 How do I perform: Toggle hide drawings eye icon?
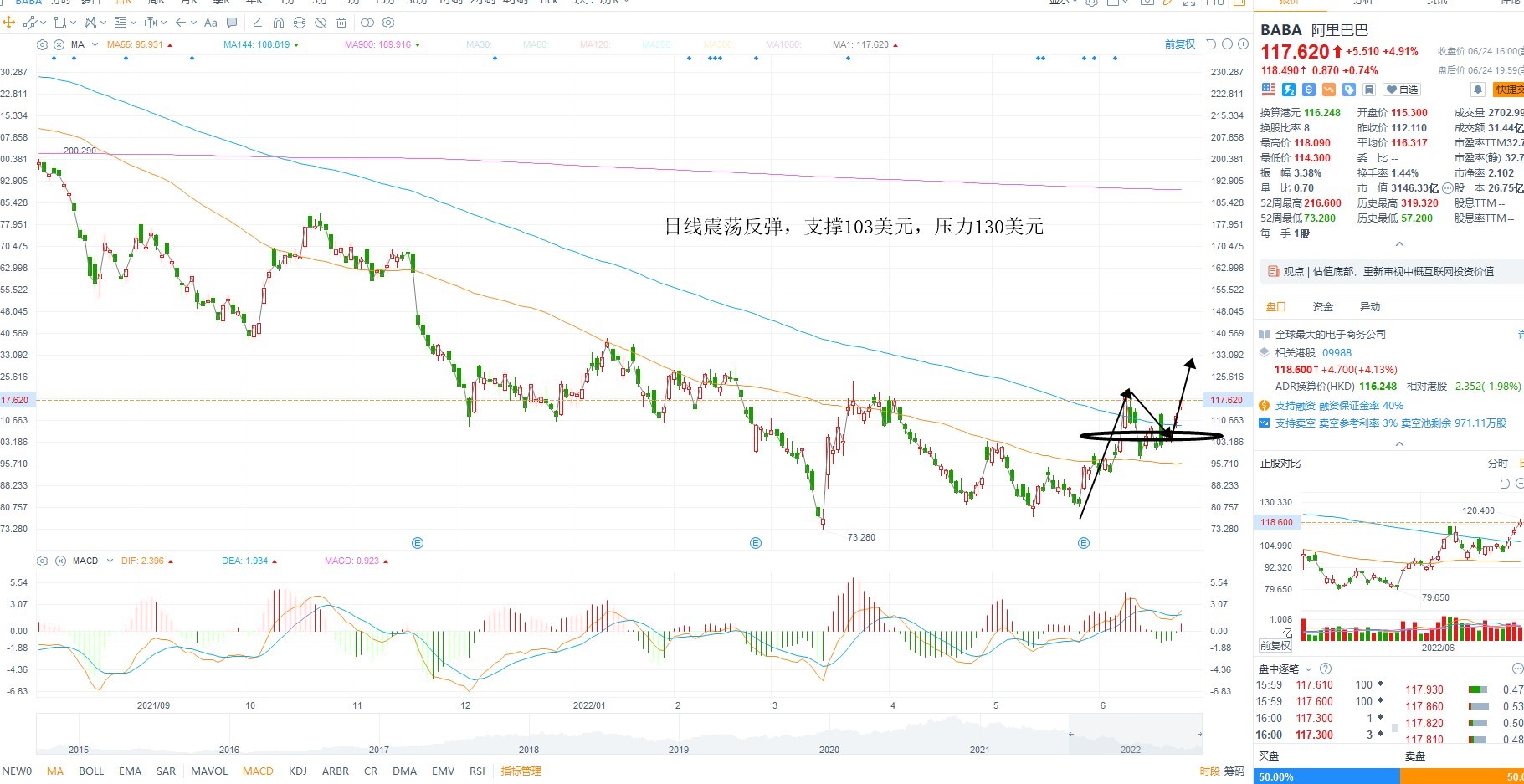(x=321, y=23)
